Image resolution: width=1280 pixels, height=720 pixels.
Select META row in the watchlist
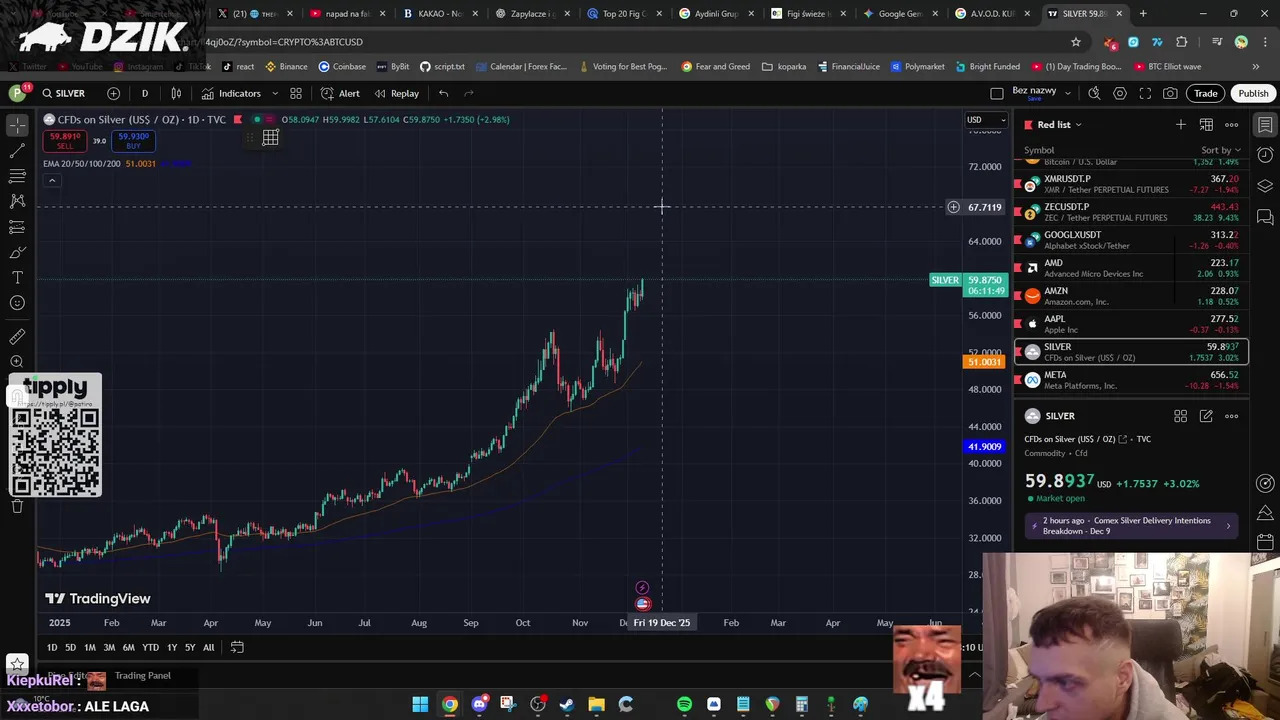[1131, 380]
